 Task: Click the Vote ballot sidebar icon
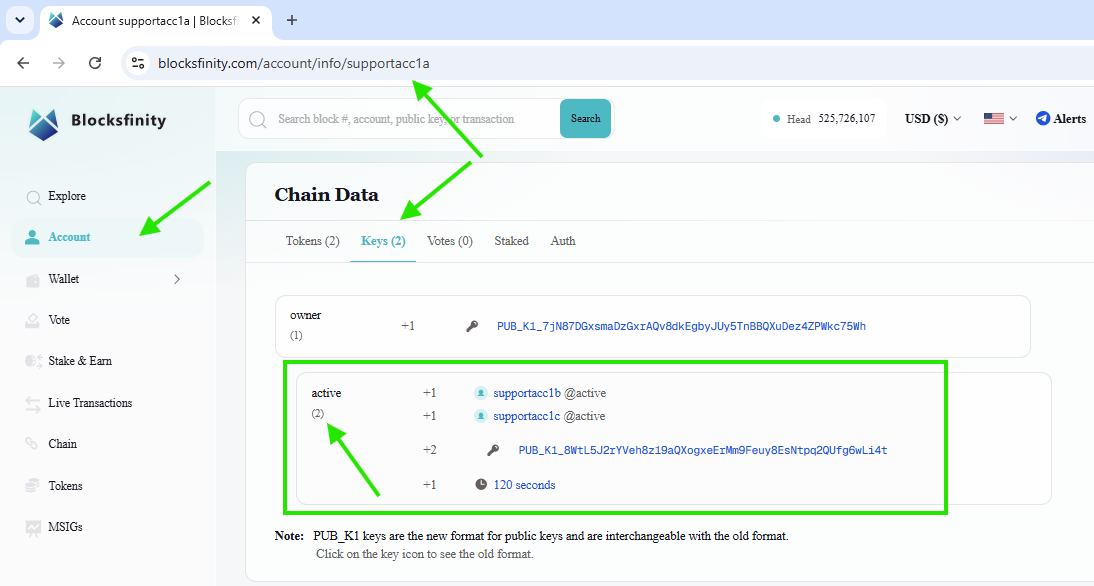(32, 321)
